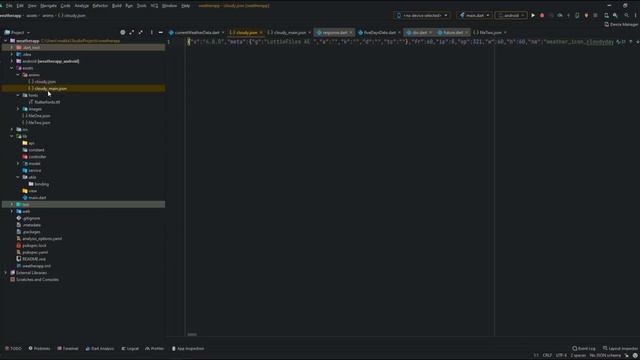Open the android target dropdown
The image size is (640, 360).
(511, 16)
